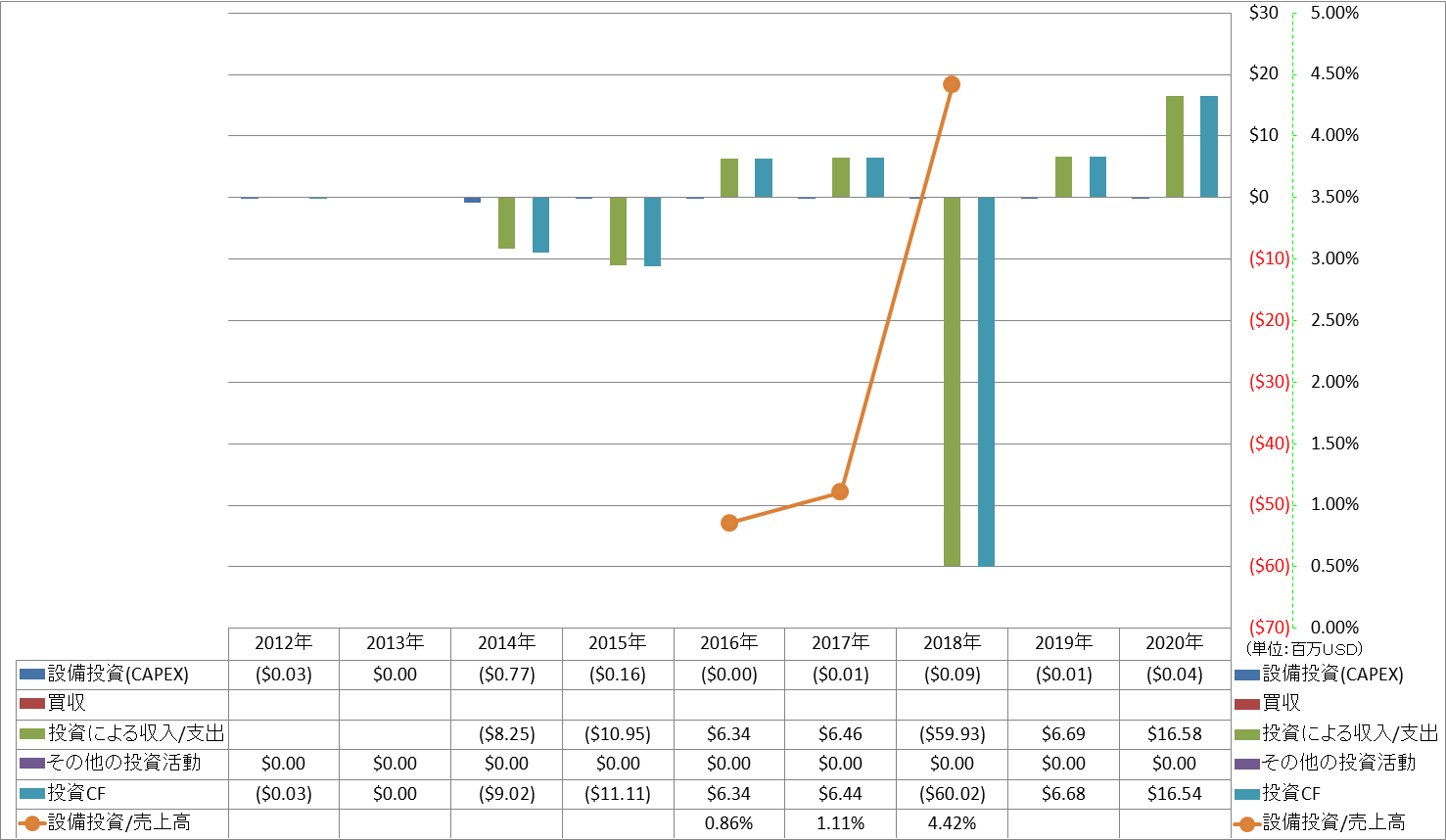Select the 4.42% 設備投資/売上高 cell
This screenshot has height=840, width=1446.
pos(952,823)
